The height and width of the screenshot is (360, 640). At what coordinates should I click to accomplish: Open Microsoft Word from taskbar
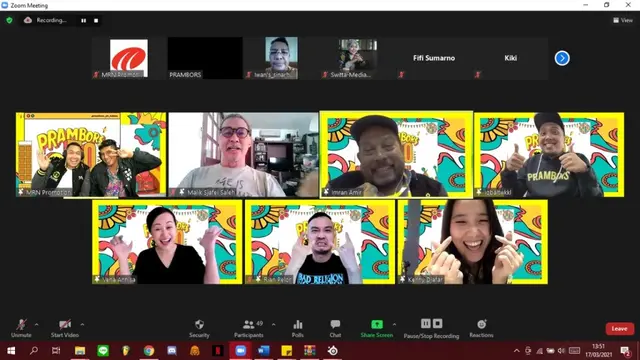264,351
